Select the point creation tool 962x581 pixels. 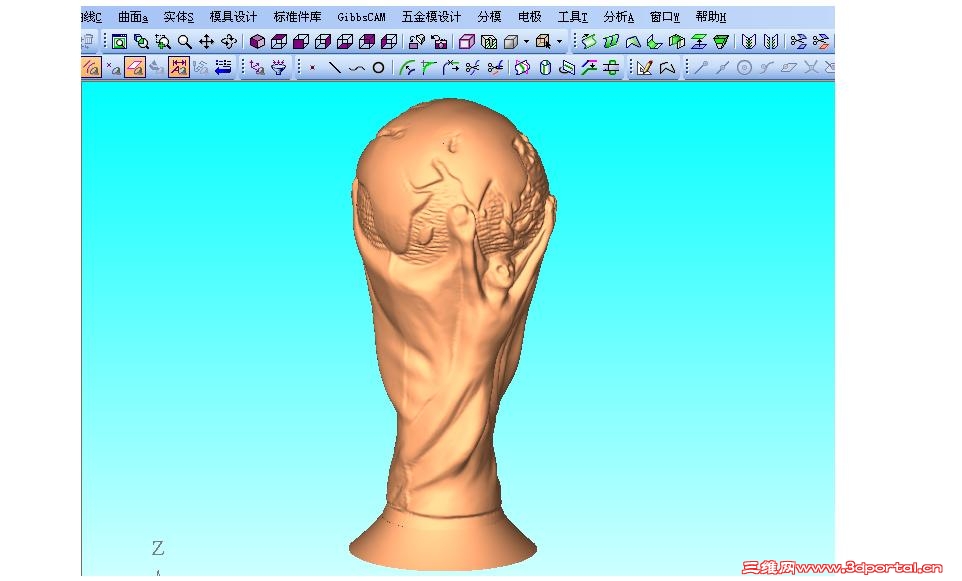pyautogui.click(x=312, y=67)
